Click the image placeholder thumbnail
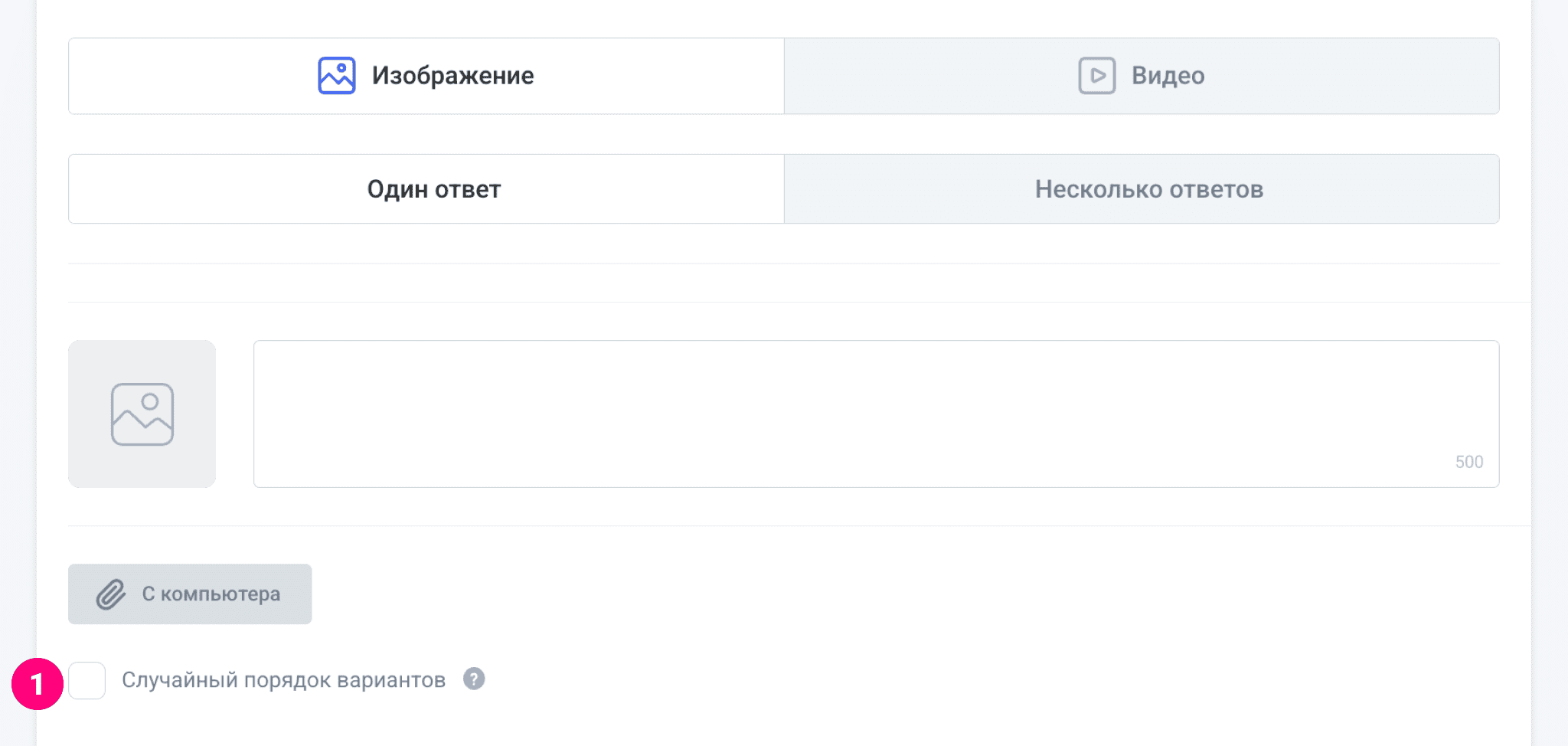This screenshot has height=746, width=1568. pos(142,414)
